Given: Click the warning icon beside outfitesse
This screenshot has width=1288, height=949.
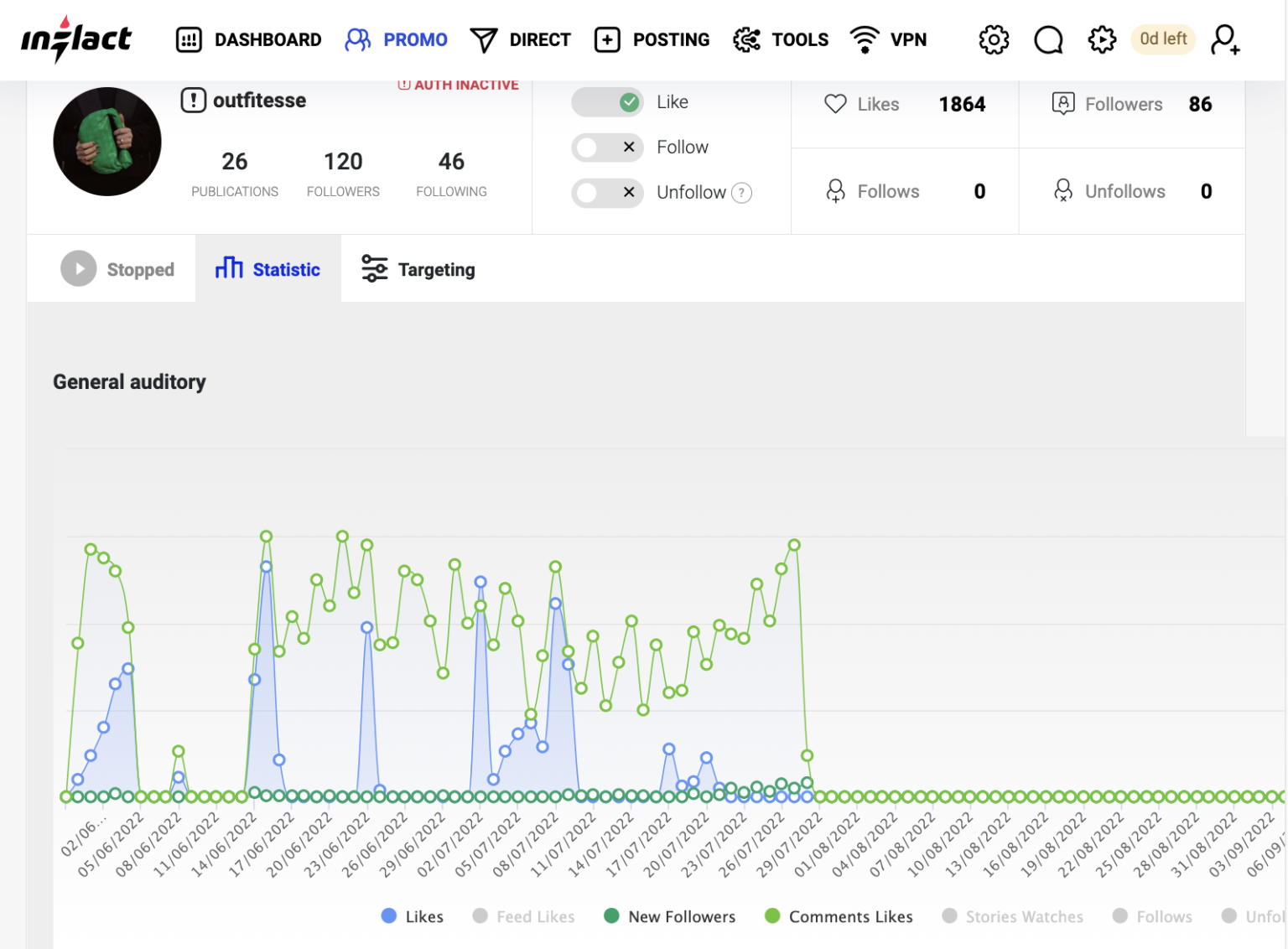Looking at the screenshot, I should [x=193, y=101].
